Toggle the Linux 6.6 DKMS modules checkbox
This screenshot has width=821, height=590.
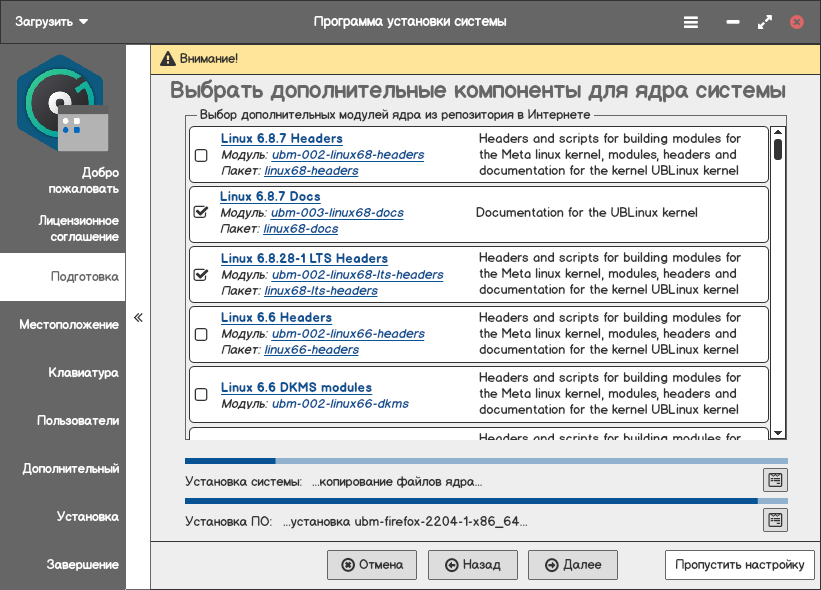(201, 394)
